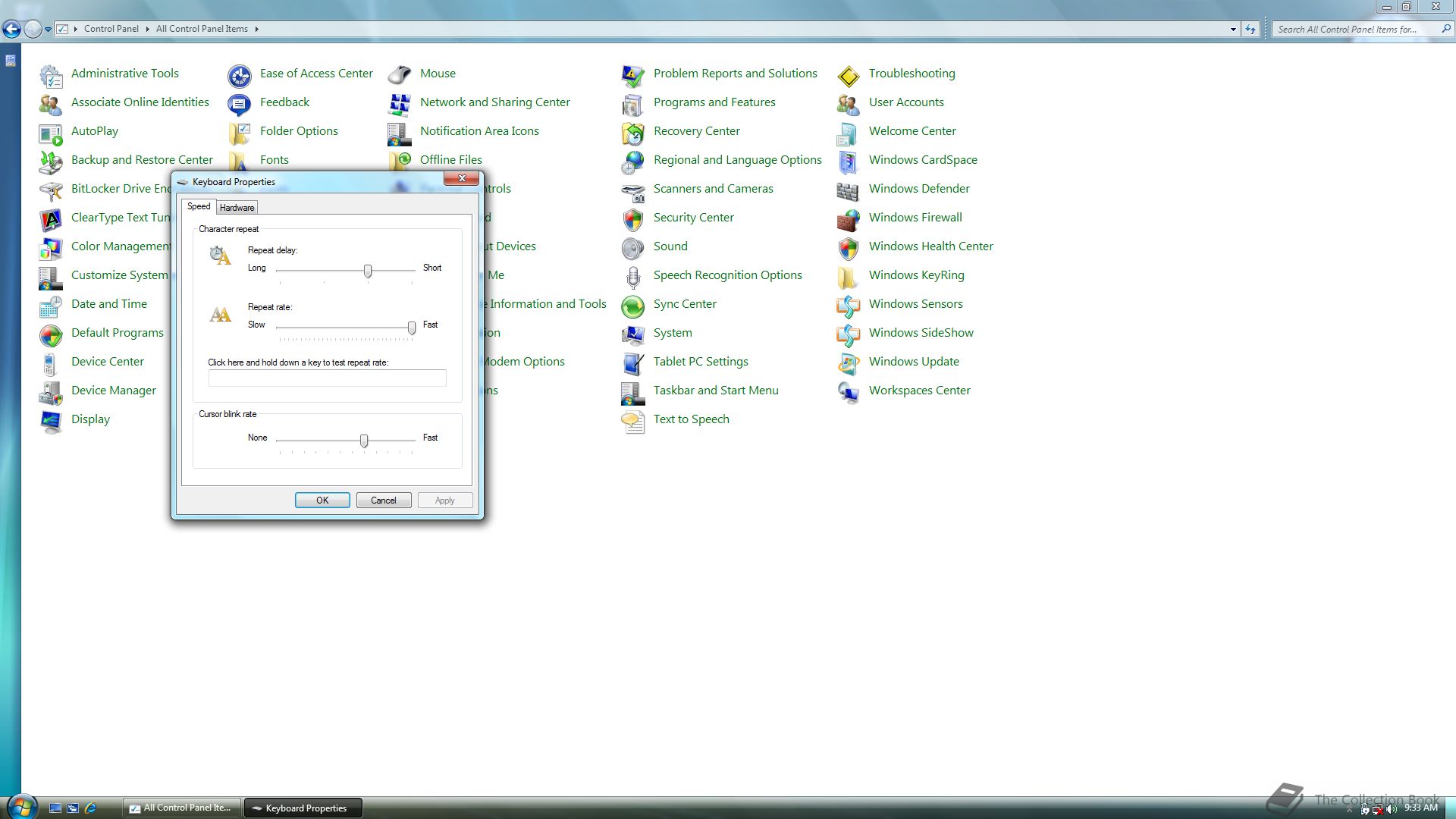The image size is (1456, 819).
Task: Open the Welcome Center link
Action: 912,131
